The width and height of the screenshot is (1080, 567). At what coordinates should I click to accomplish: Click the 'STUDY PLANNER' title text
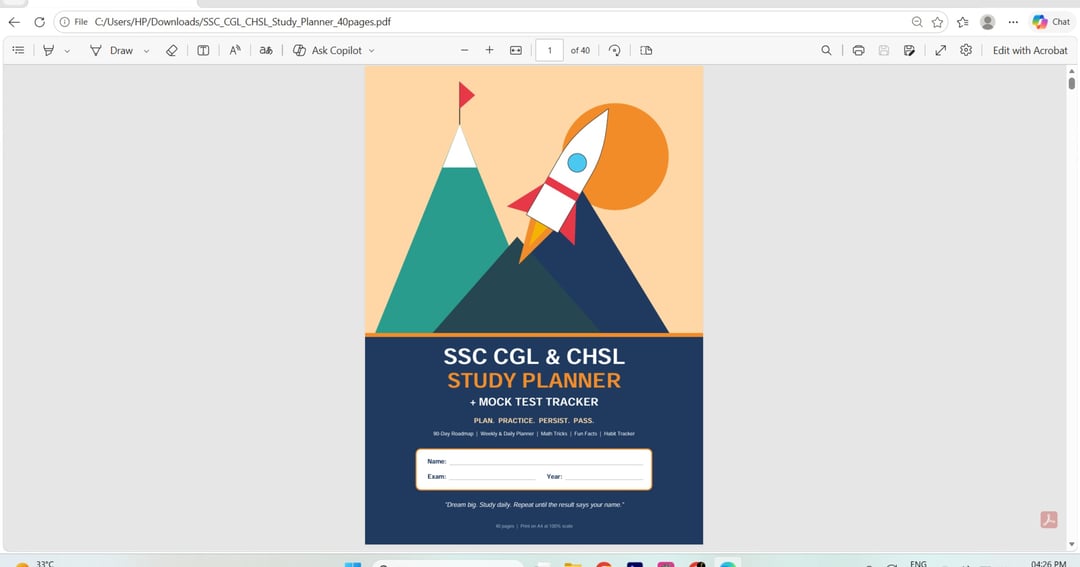534,380
